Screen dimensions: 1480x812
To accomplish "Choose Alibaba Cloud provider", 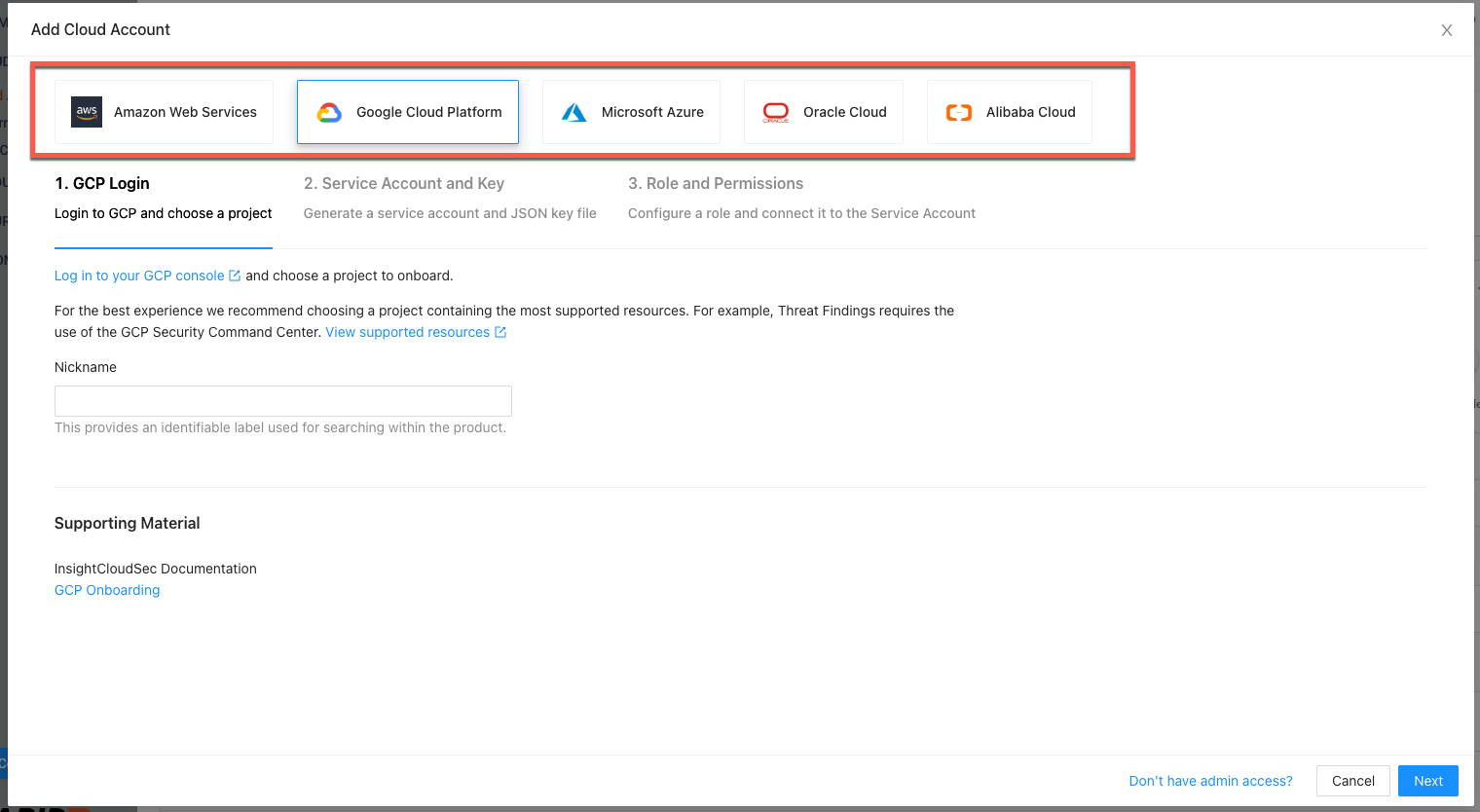I will point(1010,112).
